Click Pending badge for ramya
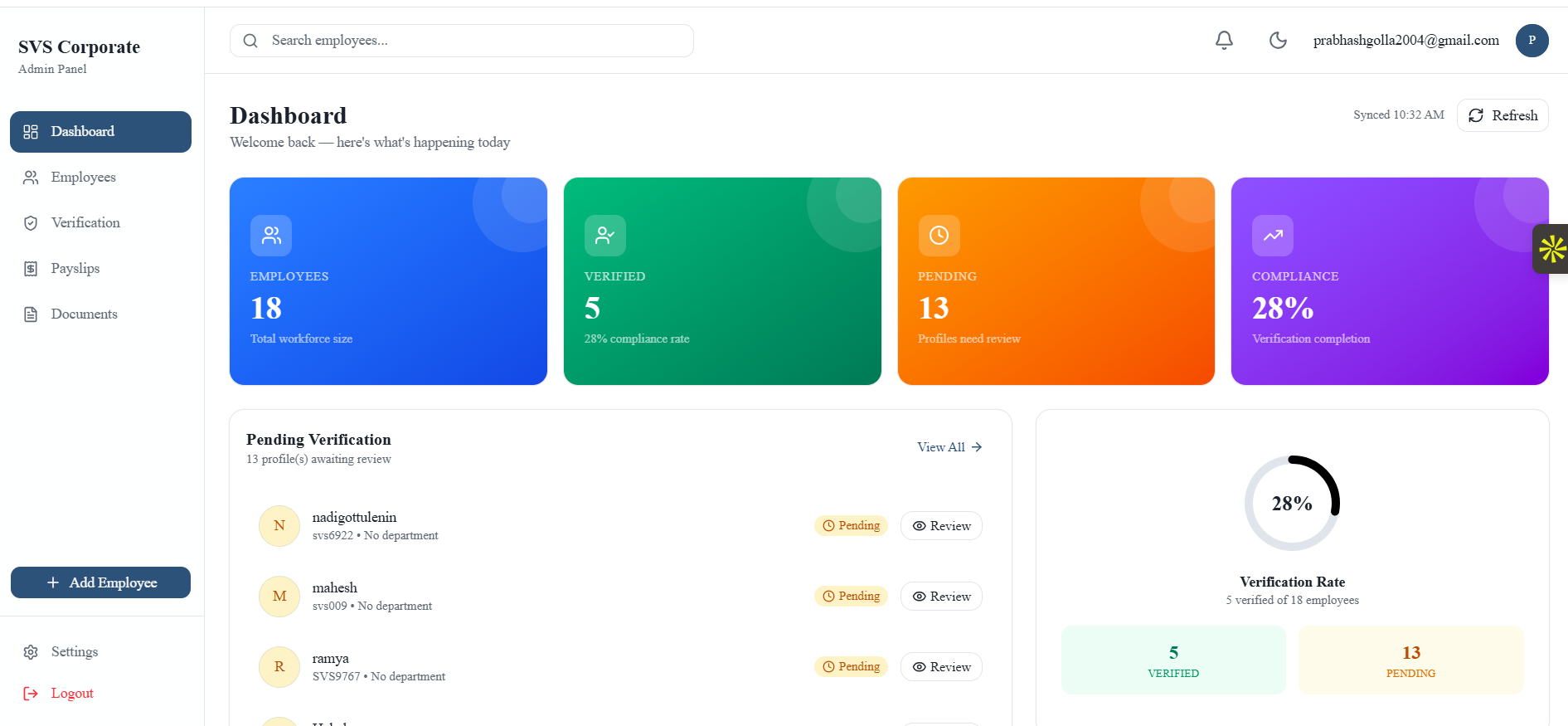 point(851,667)
